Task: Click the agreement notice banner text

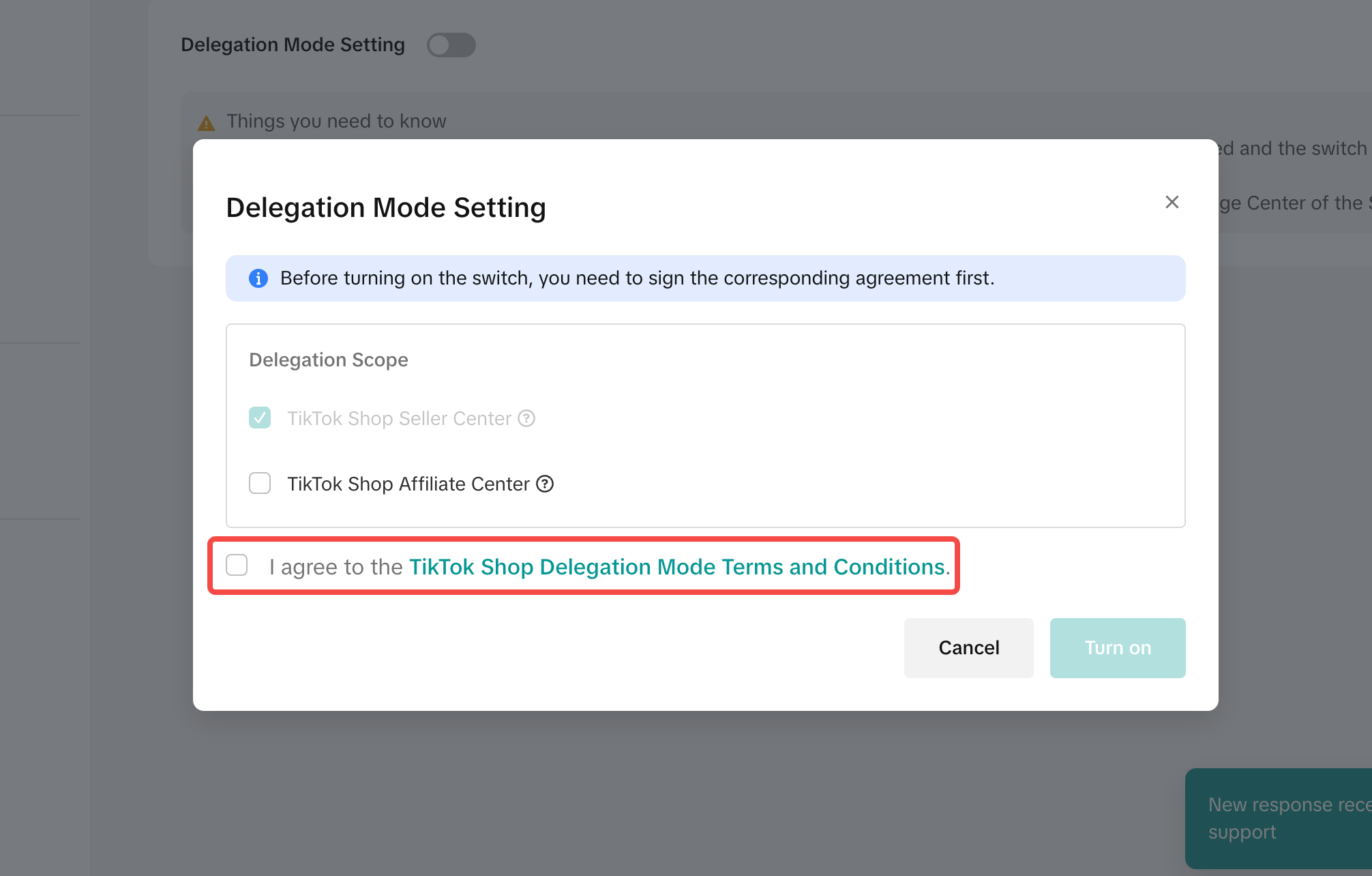Action: pyautogui.click(x=637, y=278)
